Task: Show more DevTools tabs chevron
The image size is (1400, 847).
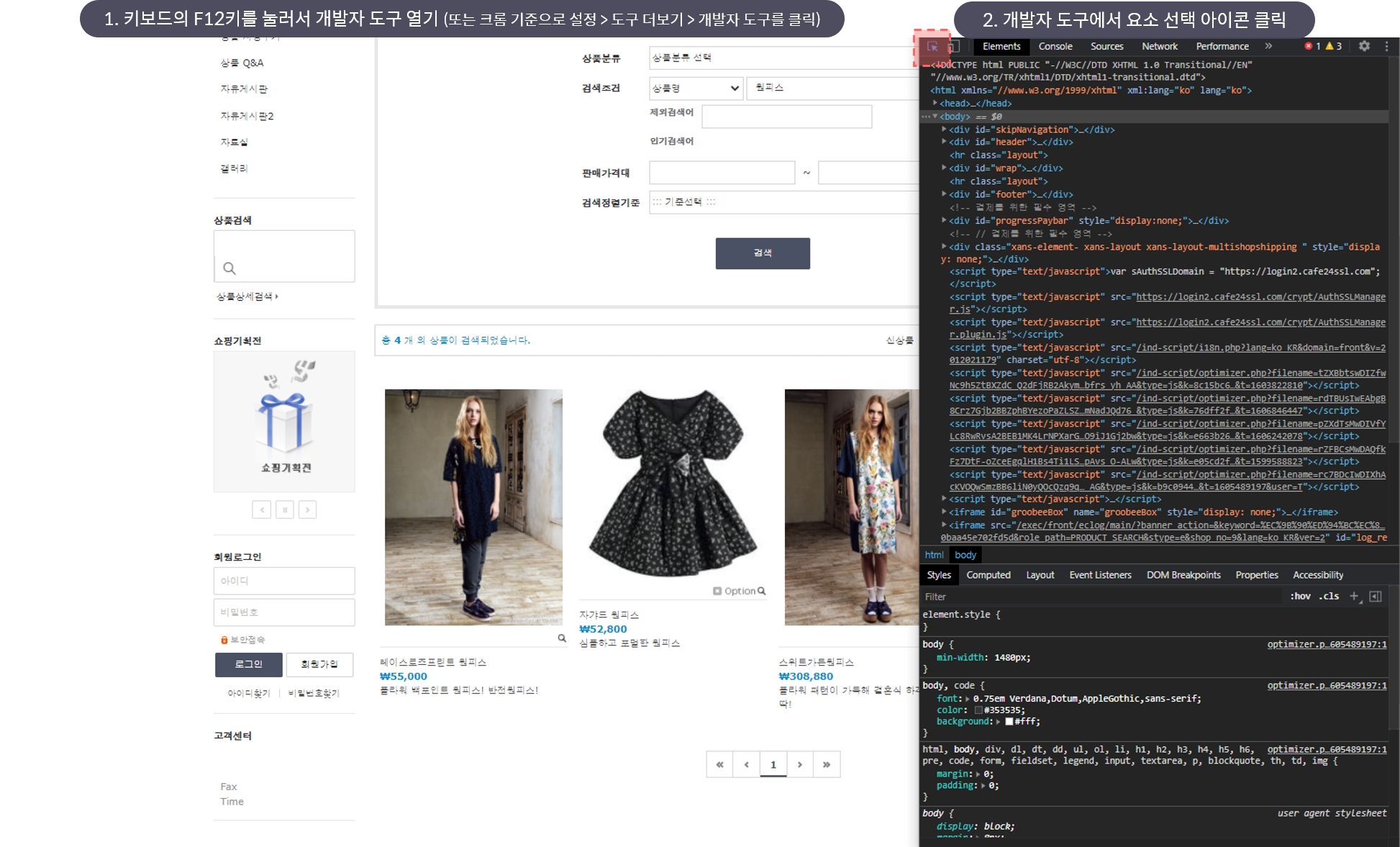Action: coord(1268,46)
